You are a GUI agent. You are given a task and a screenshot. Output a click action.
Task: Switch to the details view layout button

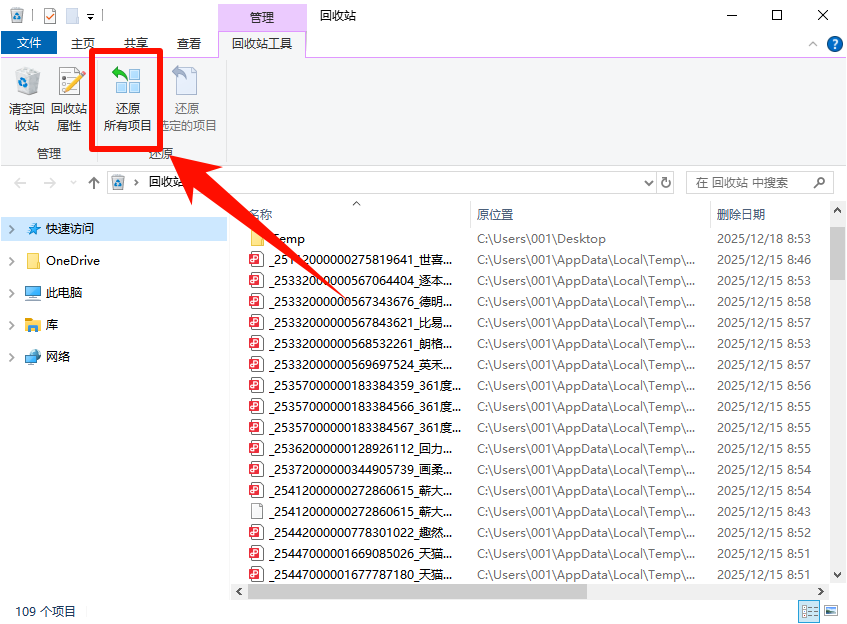click(809, 611)
